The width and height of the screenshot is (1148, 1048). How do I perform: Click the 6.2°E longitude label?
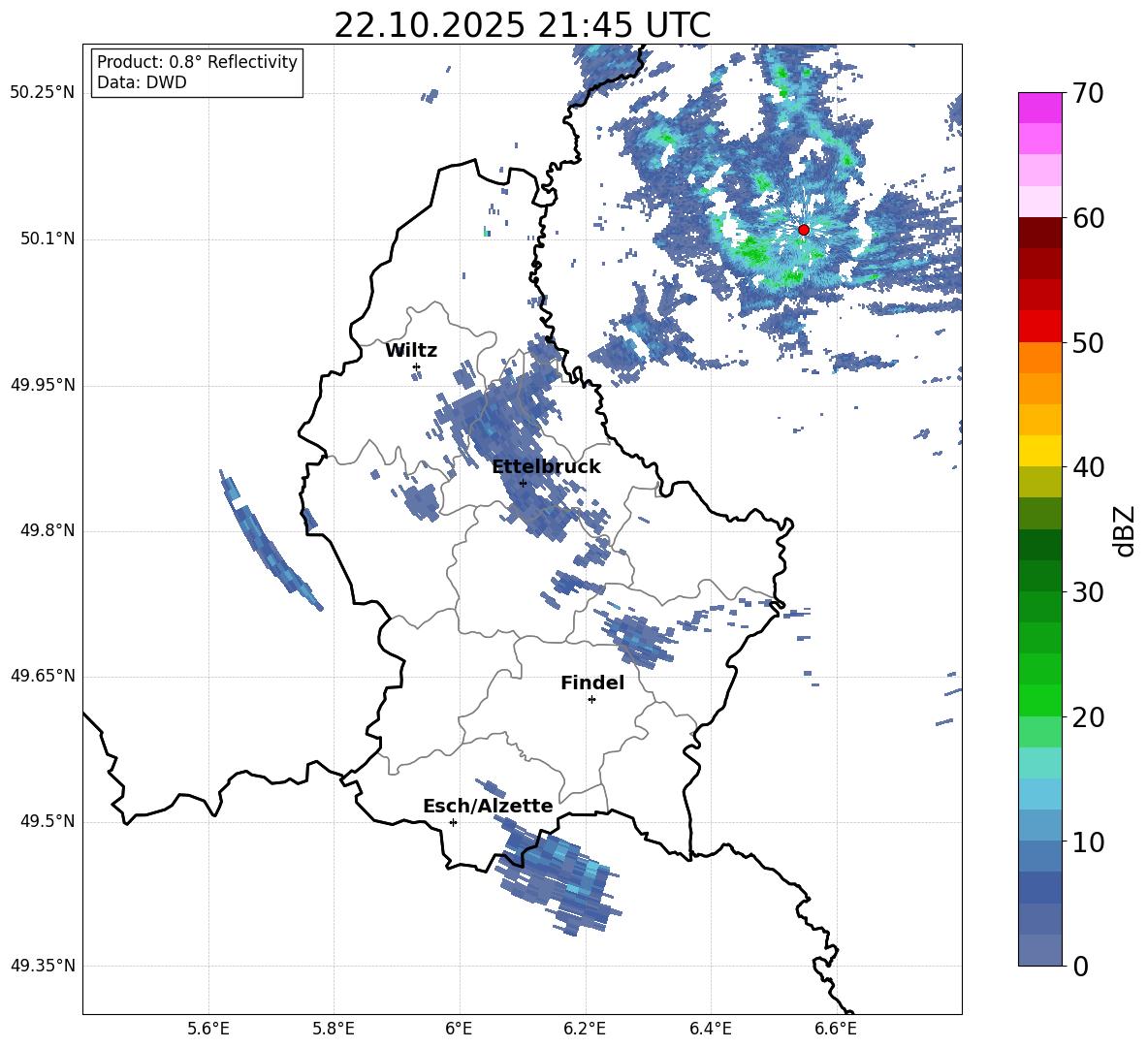click(585, 1030)
